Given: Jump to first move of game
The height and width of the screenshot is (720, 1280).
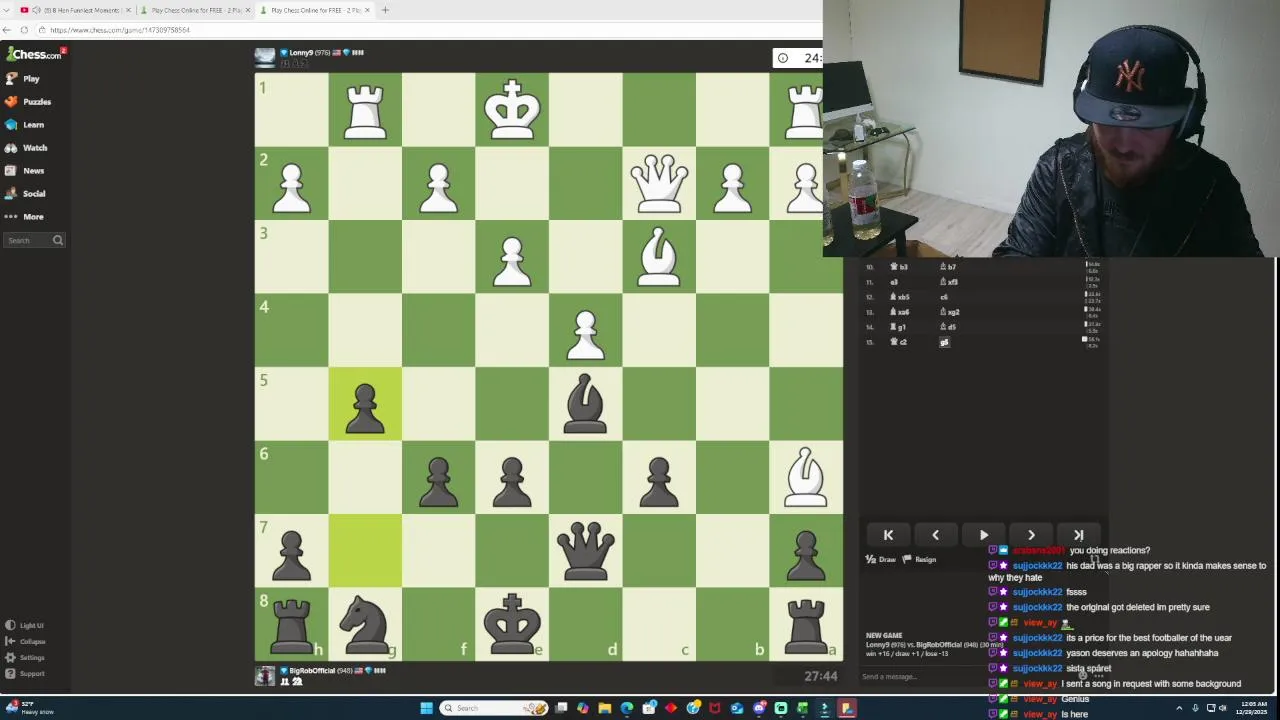Looking at the screenshot, I should click(888, 535).
